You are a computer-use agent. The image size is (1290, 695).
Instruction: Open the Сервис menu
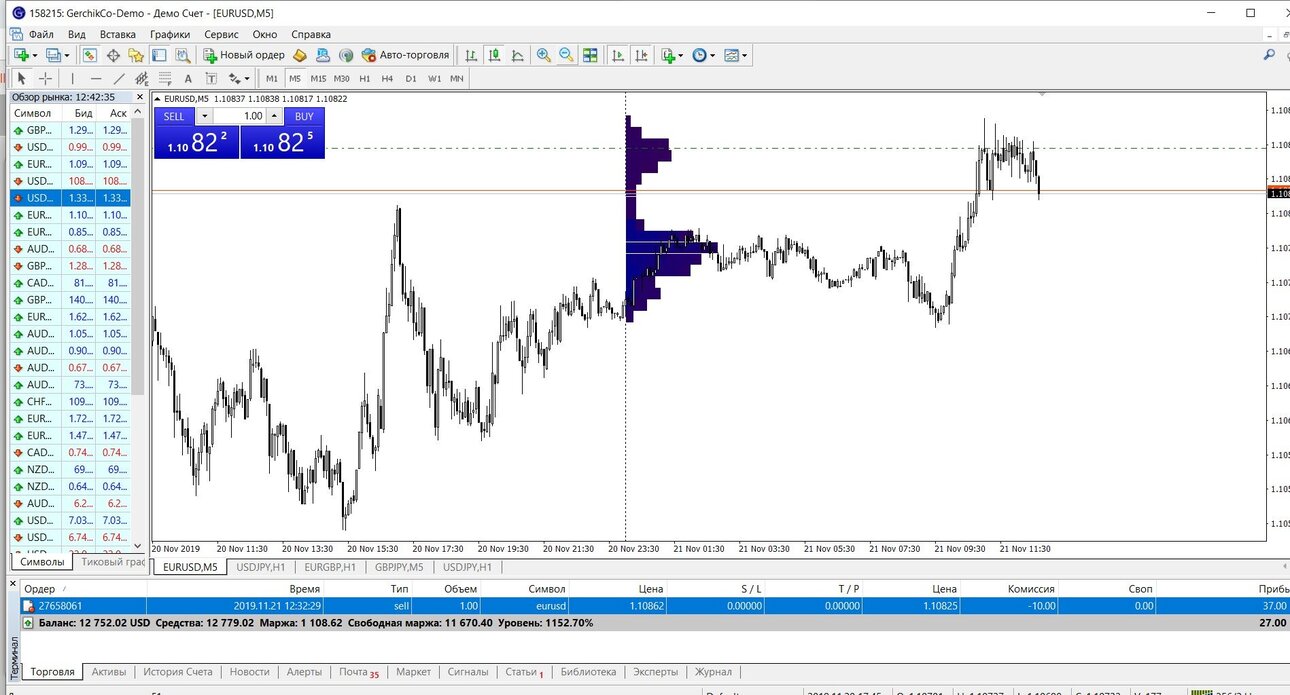[221, 34]
